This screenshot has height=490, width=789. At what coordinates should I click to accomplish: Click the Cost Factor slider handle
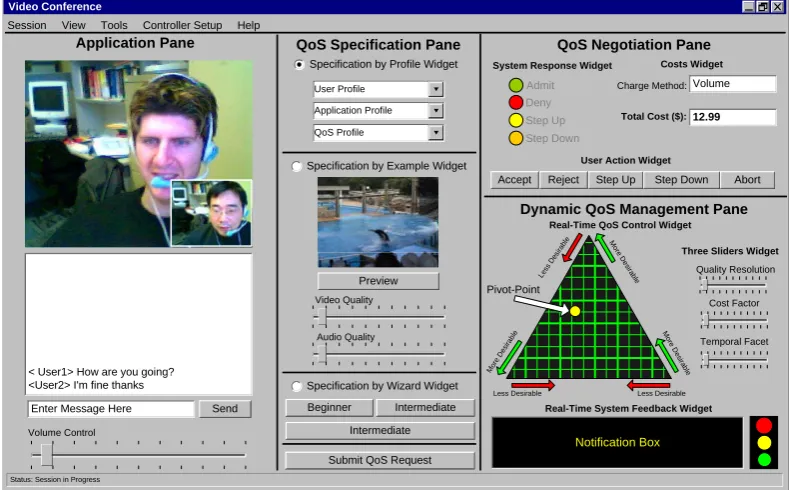706,319
